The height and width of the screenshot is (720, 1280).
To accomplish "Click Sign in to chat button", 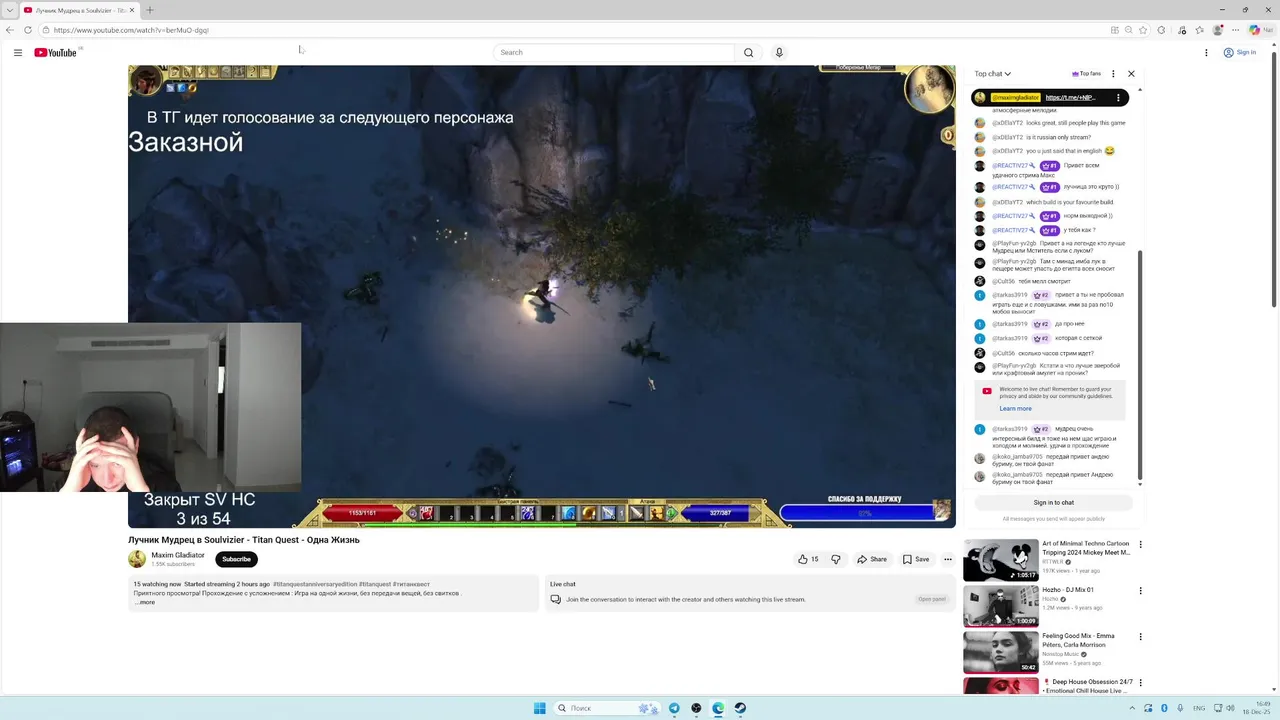I will [x=1053, y=503].
